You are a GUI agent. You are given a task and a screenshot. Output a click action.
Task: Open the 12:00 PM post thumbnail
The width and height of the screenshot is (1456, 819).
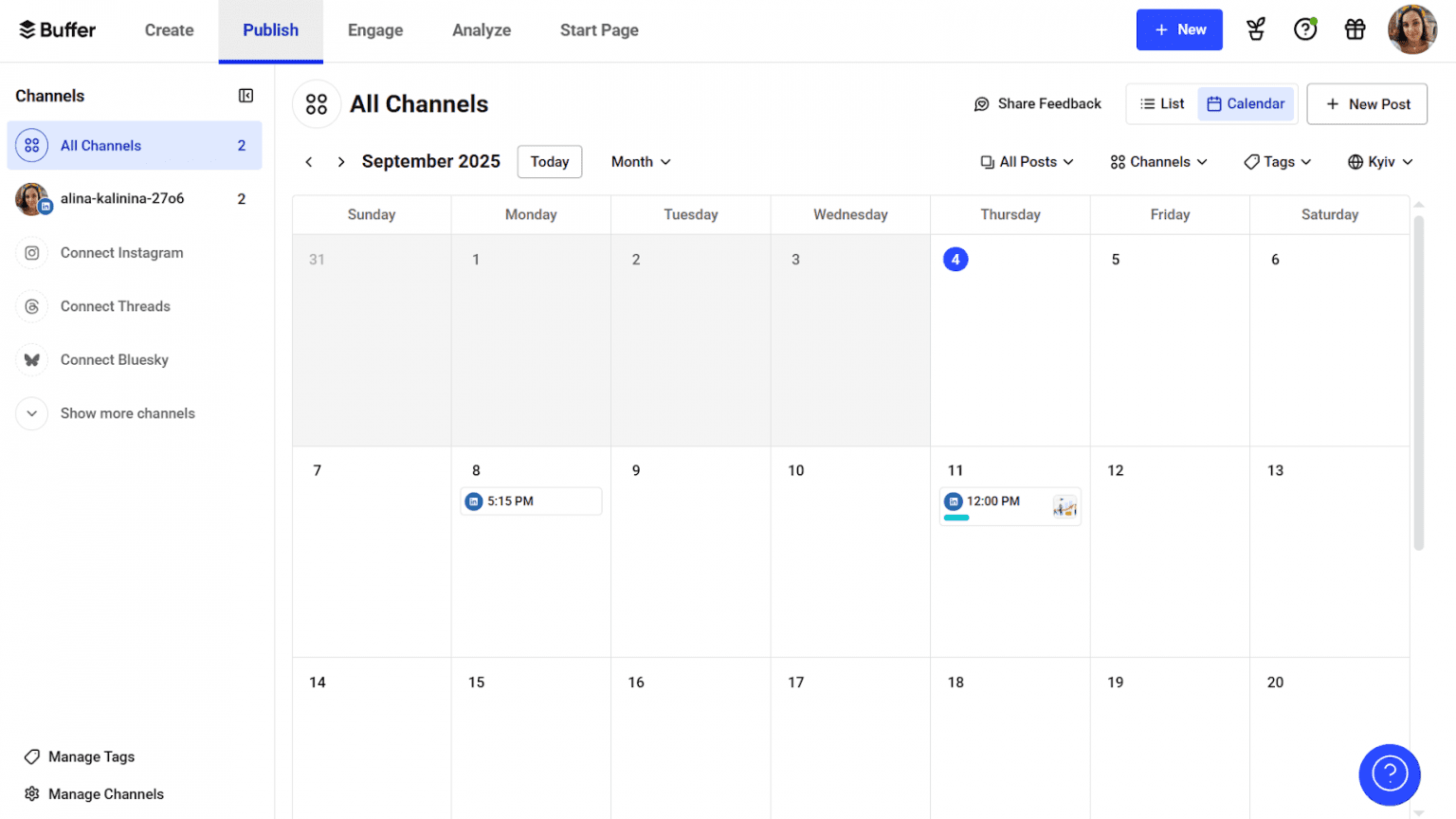click(x=1065, y=507)
